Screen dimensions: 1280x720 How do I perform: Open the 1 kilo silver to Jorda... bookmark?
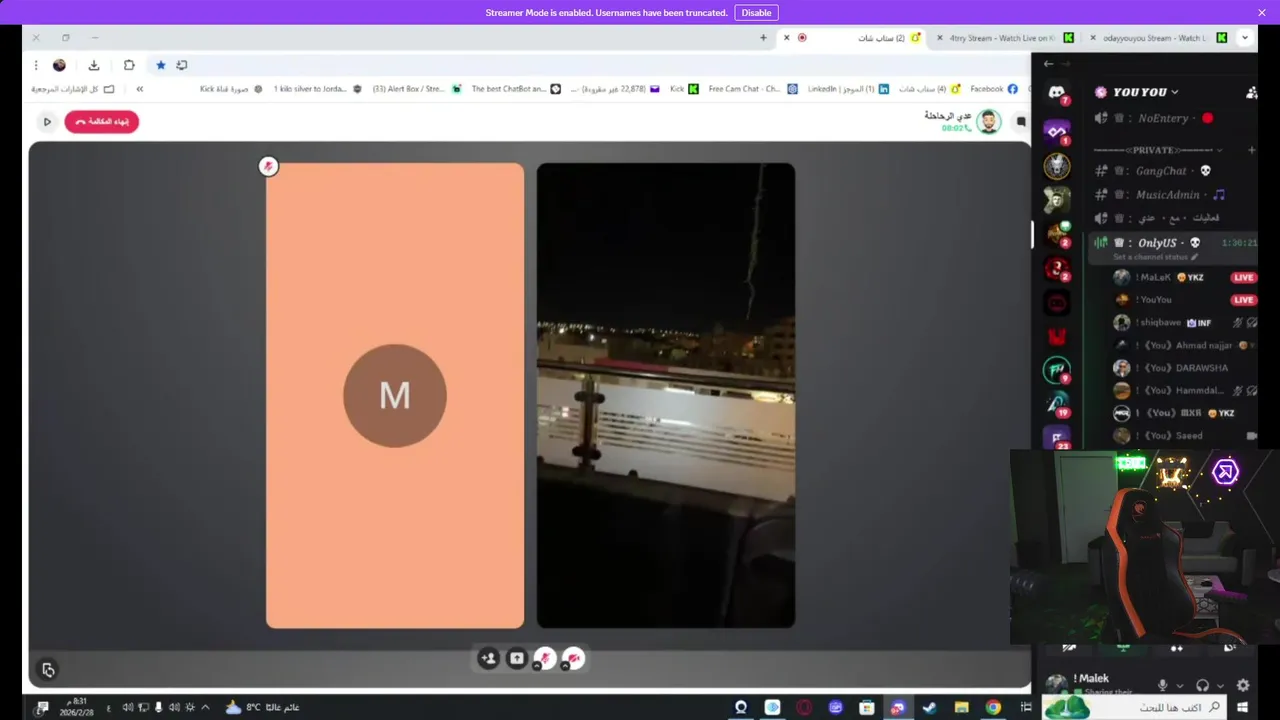click(318, 89)
